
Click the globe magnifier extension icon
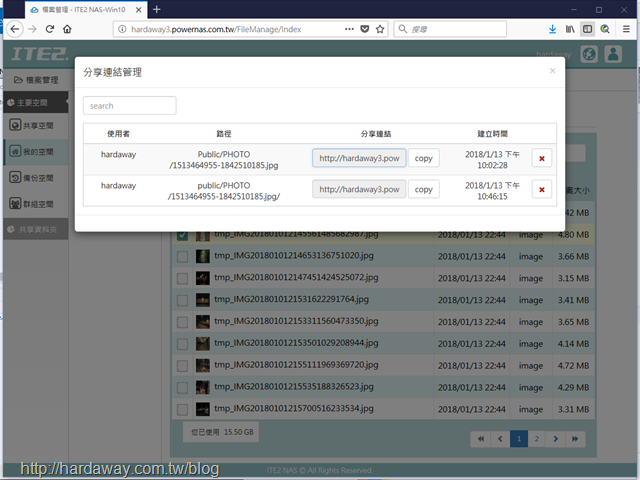tap(605, 29)
